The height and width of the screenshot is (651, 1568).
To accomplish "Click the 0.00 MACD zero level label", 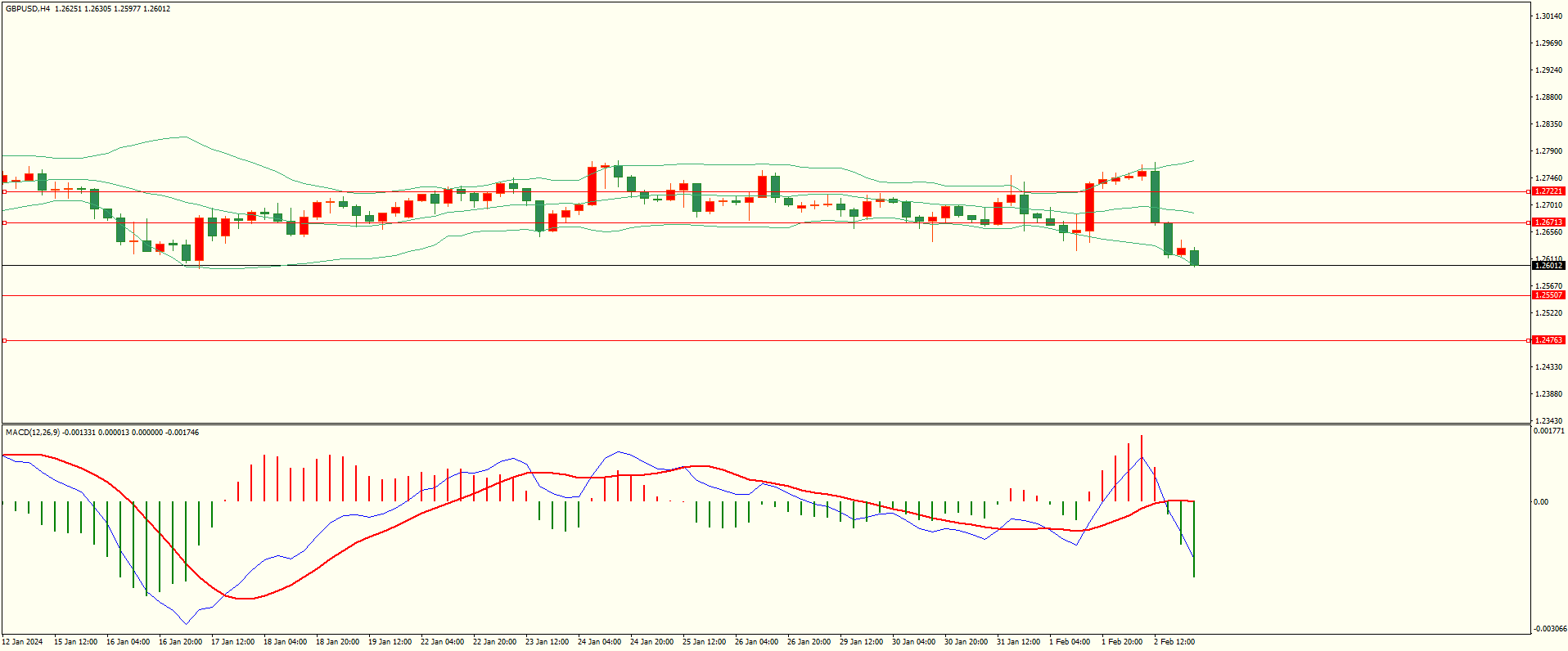I will coord(1541,502).
